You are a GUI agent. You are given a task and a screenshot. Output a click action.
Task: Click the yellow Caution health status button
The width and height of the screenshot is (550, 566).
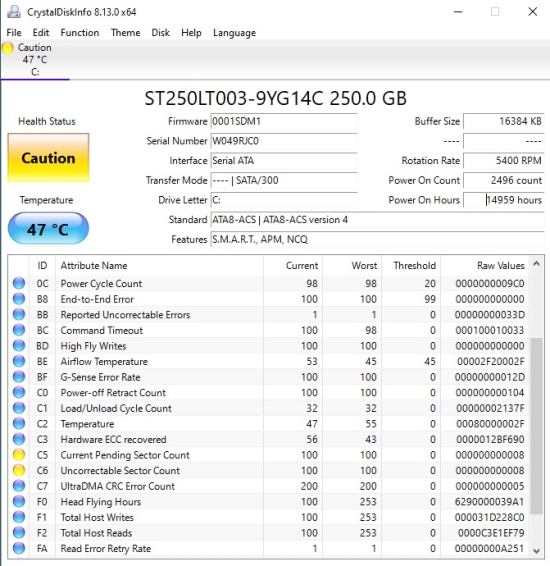48,158
